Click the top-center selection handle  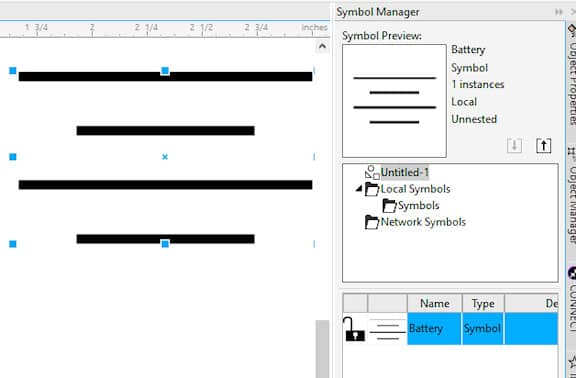165,71
